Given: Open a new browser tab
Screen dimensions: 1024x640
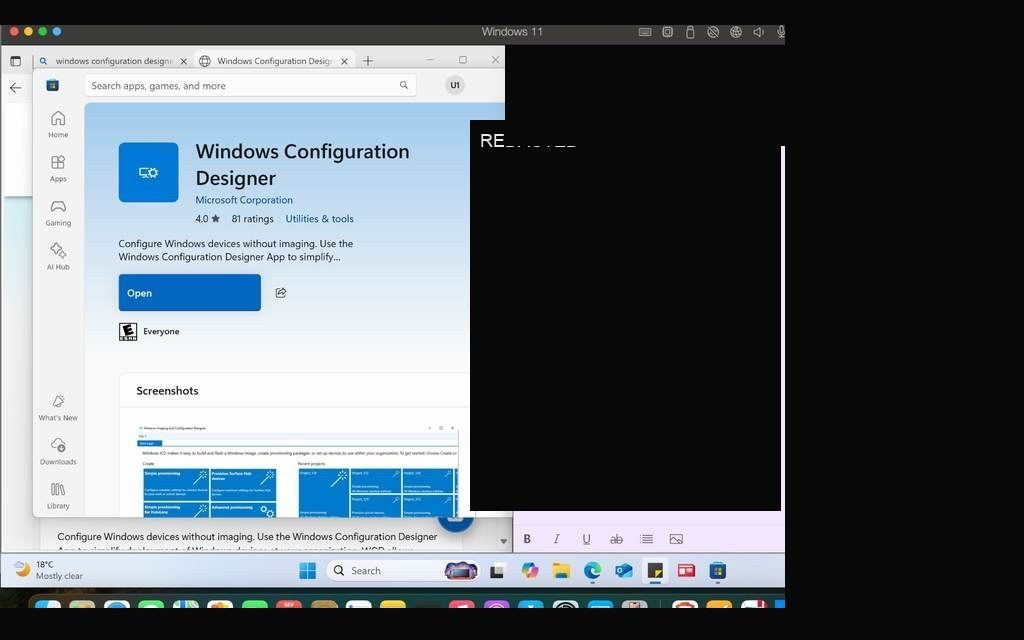Looking at the screenshot, I should click(368, 61).
